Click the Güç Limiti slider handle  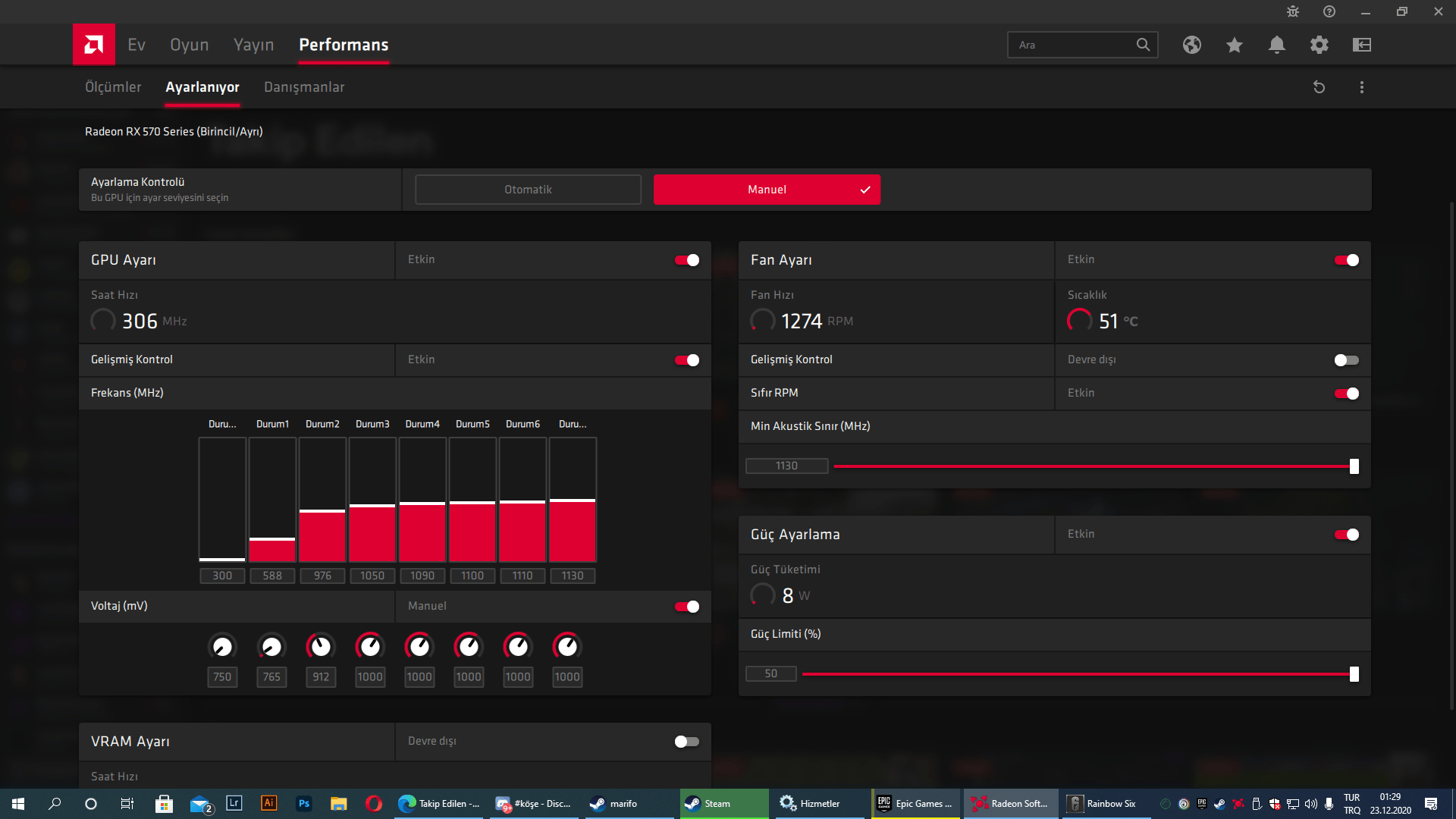[x=1354, y=674]
